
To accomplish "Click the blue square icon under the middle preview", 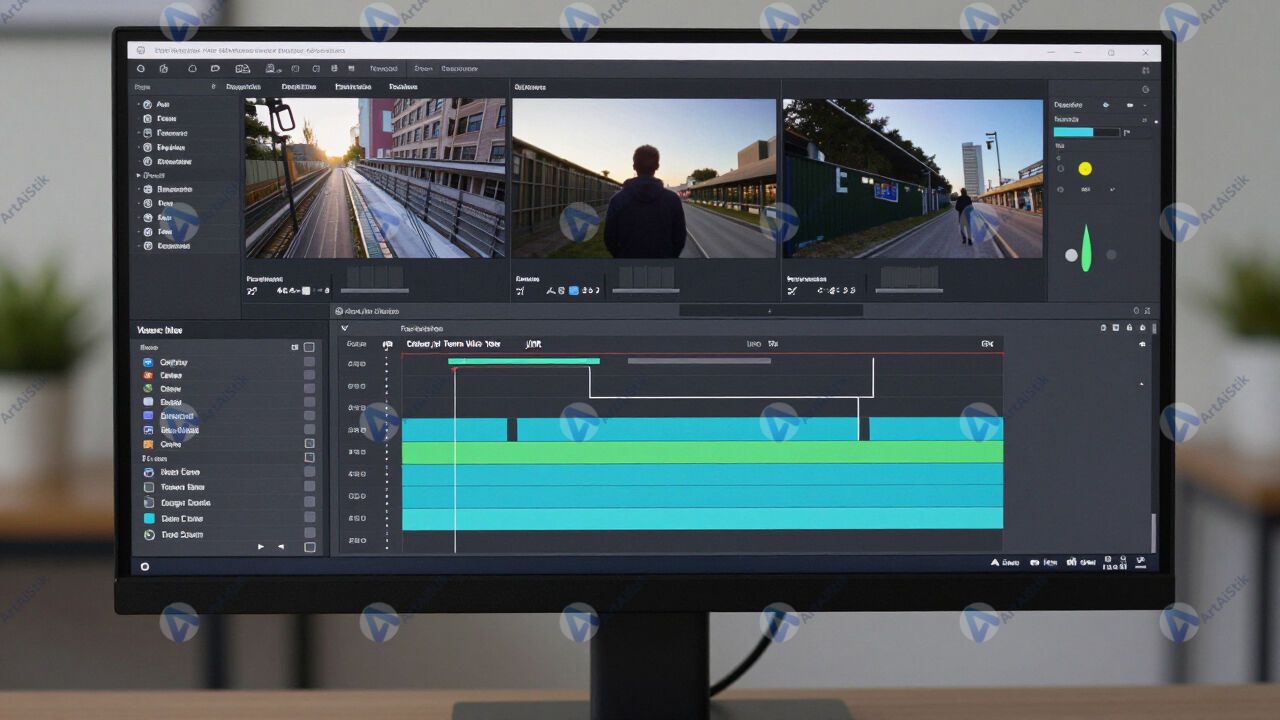I will point(573,291).
